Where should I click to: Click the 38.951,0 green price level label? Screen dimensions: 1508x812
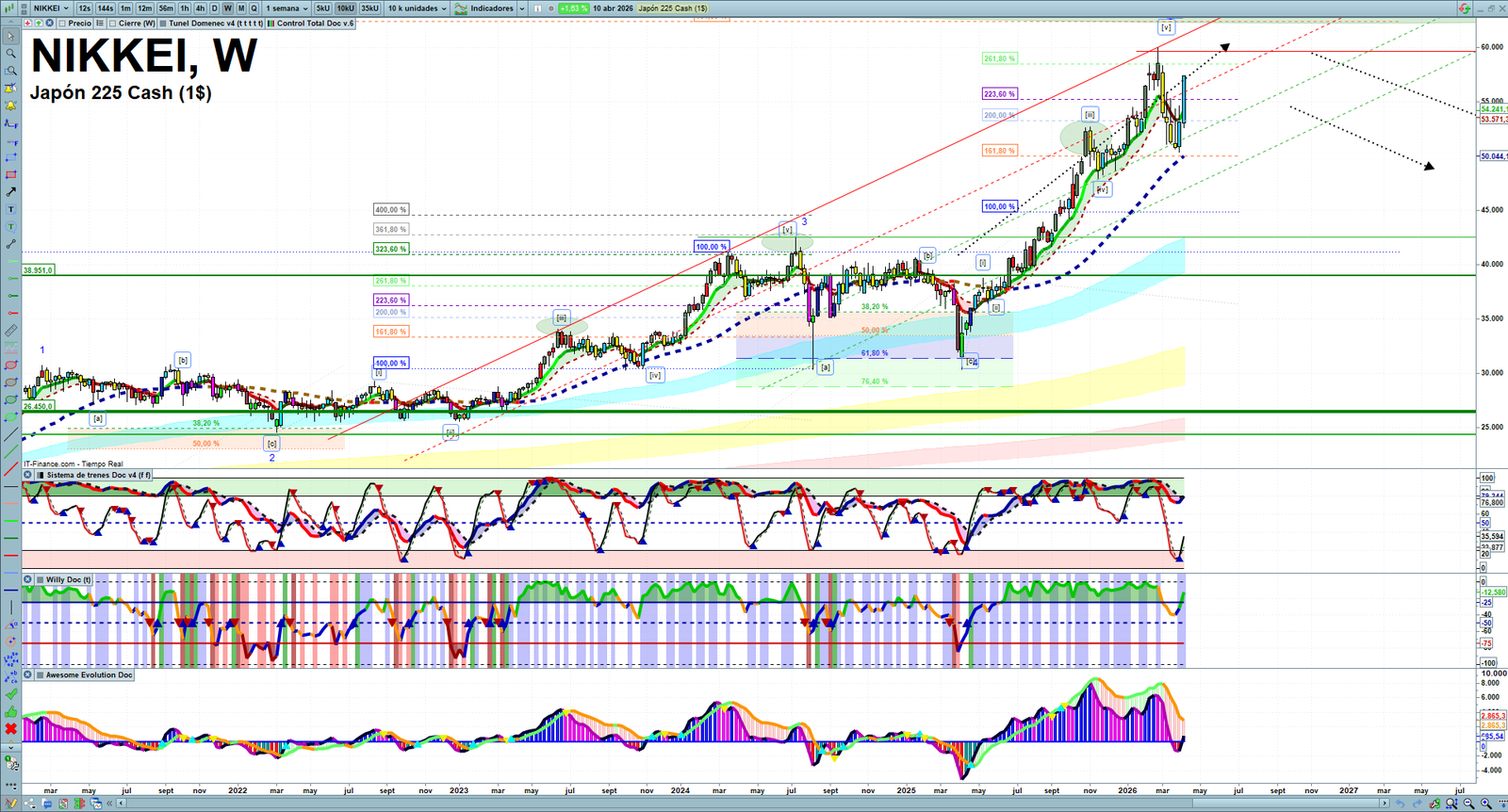coord(38,270)
